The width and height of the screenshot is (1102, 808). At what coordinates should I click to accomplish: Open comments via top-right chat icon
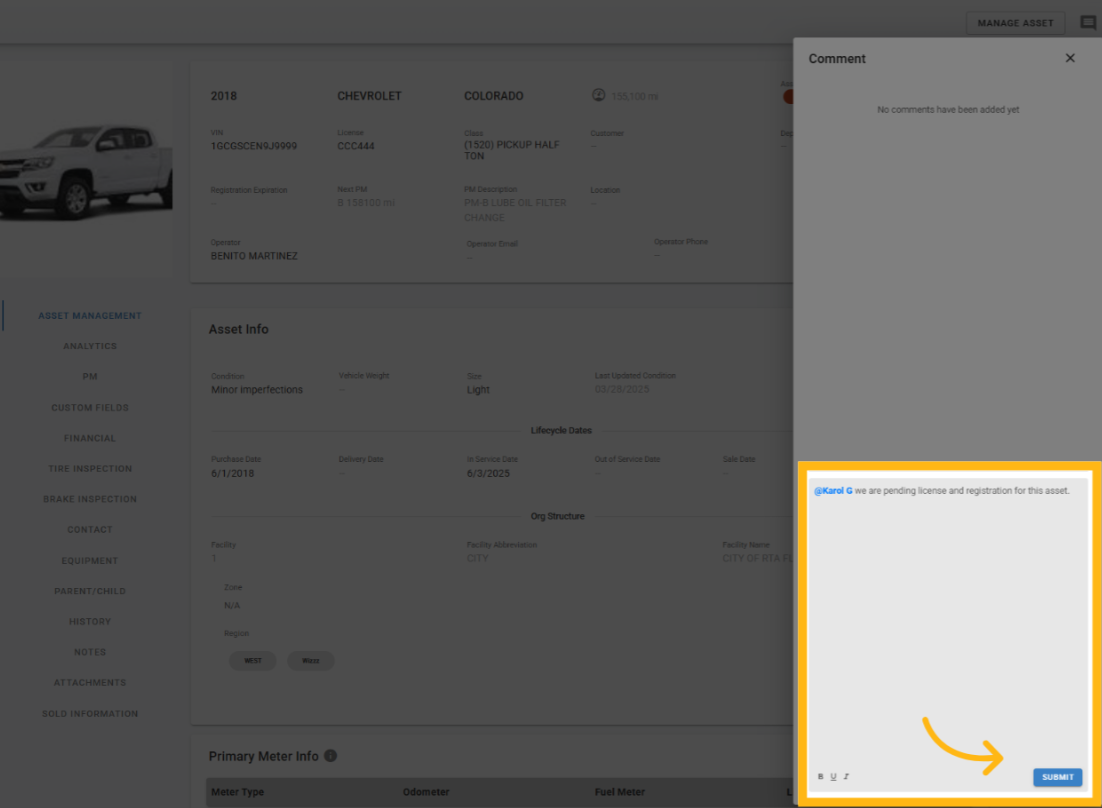(1088, 23)
